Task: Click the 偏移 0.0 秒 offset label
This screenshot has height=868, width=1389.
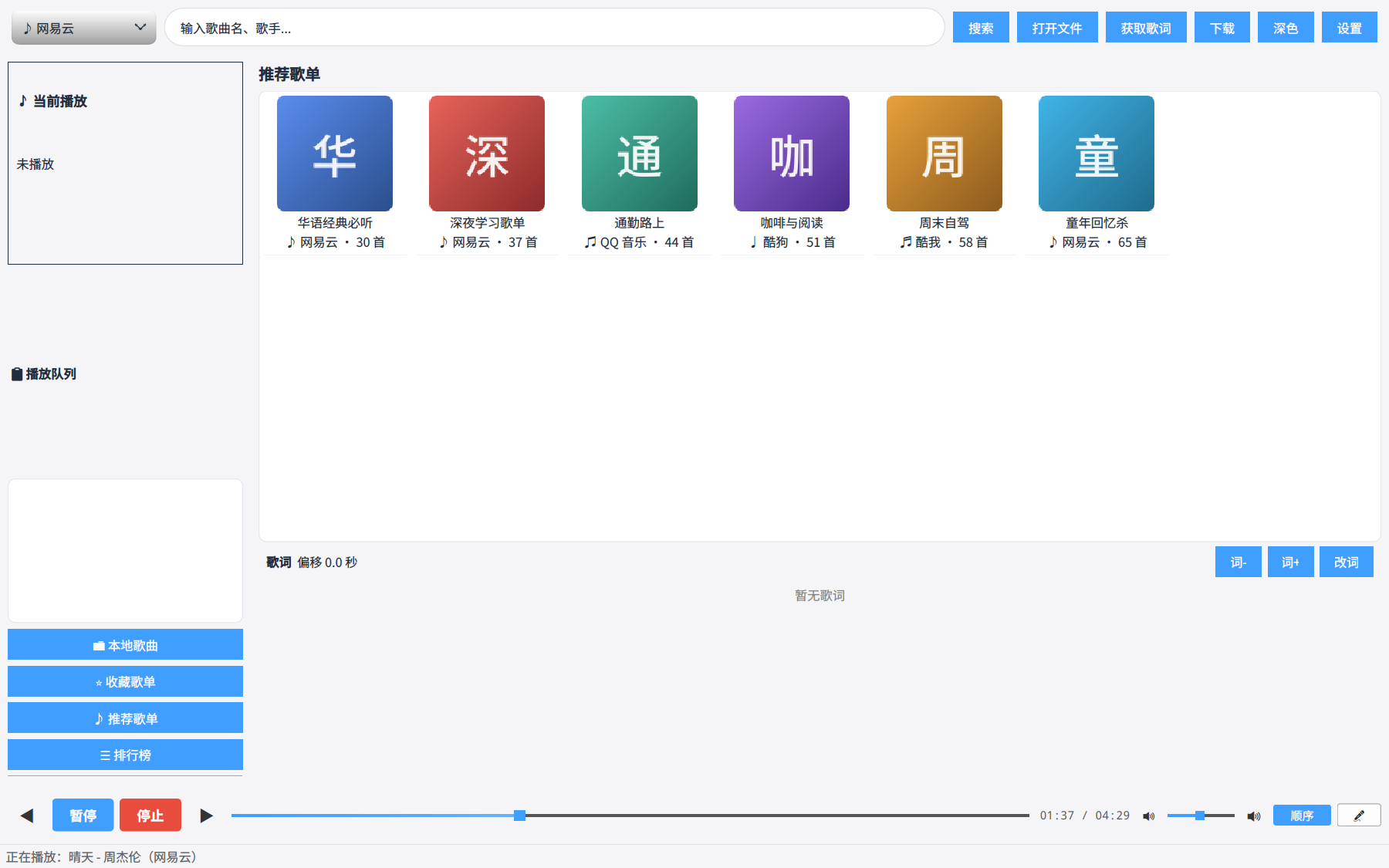Action: (x=327, y=562)
